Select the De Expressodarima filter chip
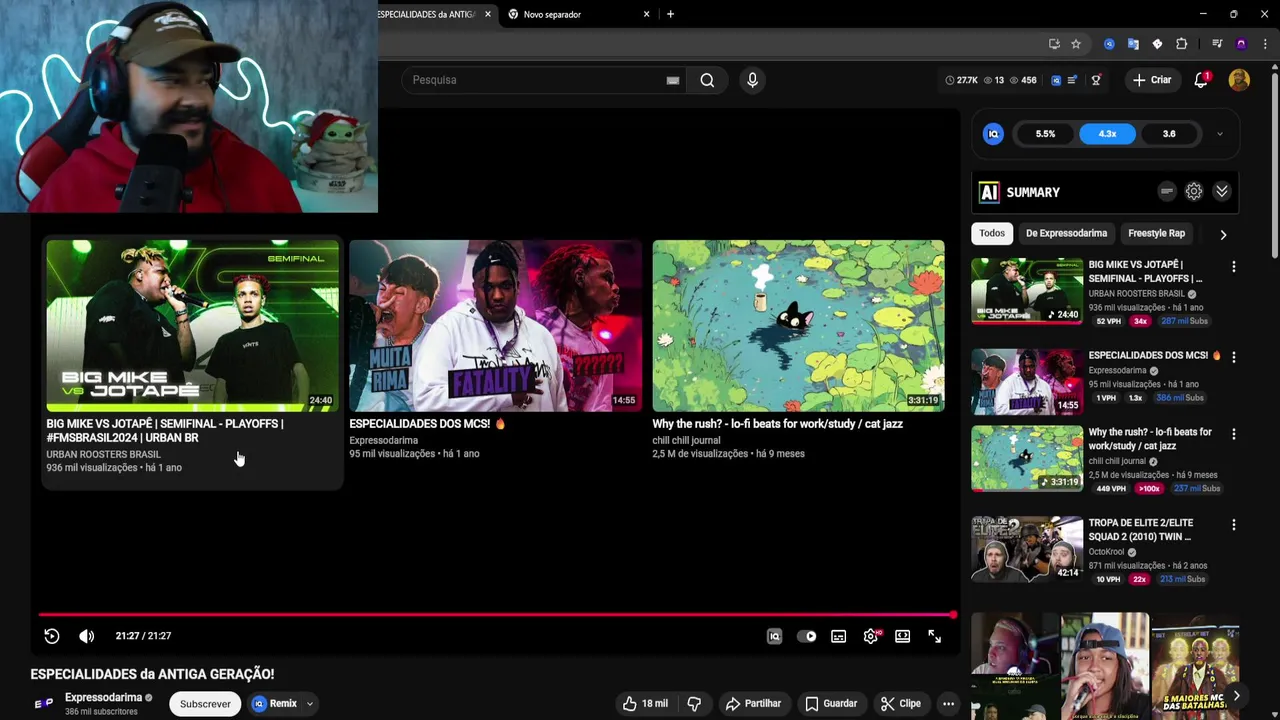Screen dimensions: 1280x720 1066,234
